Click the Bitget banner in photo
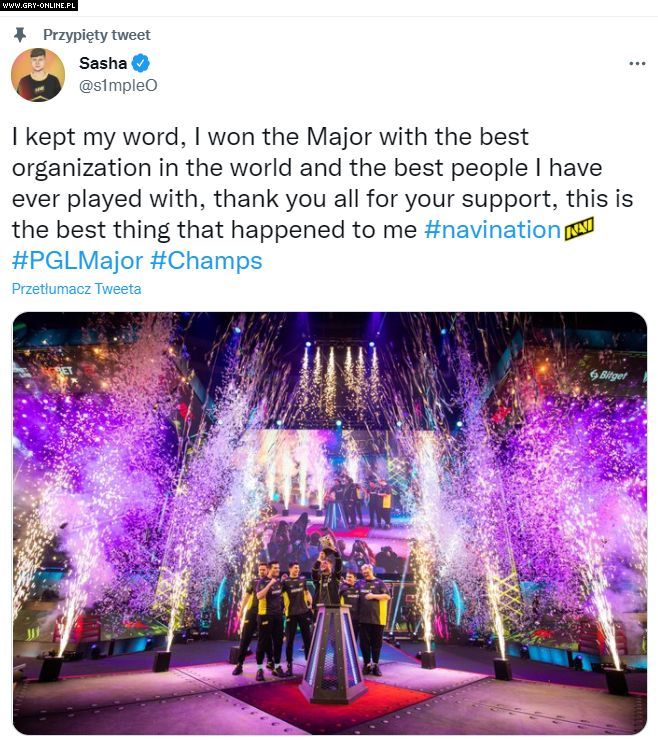This screenshot has height=740, width=658. (x=608, y=375)
